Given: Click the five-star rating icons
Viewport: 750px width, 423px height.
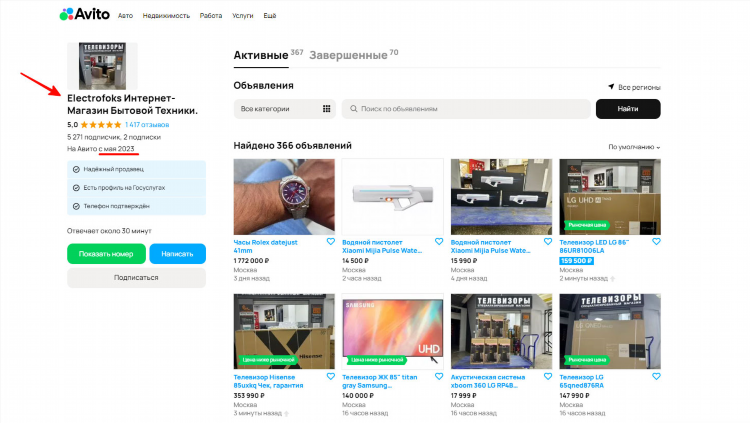Looking at the screenshot, I should [x=100, y=125].
